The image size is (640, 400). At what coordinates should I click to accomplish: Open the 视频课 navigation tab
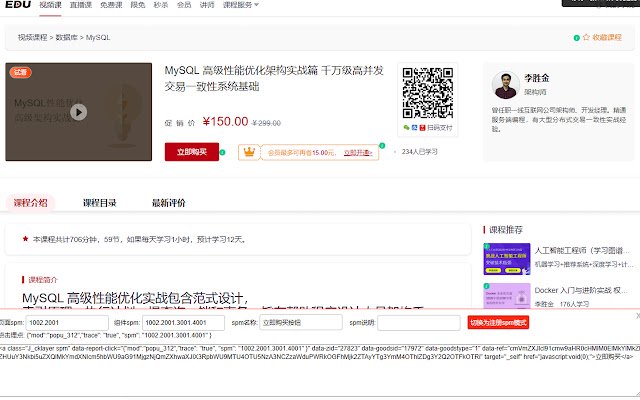[x=50, y=5]
